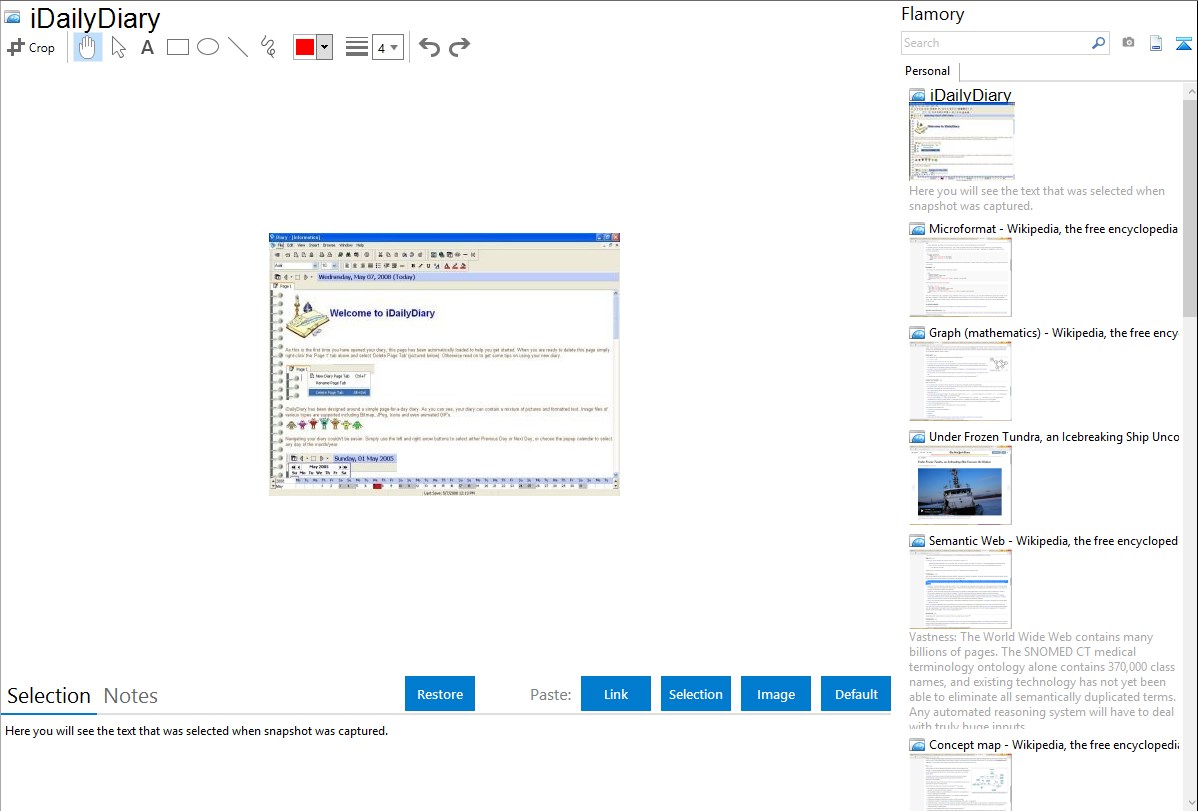The width and height of the screenshot is (1198, 811).
Task: Select the Crop tool
Action: coord(31,47)
